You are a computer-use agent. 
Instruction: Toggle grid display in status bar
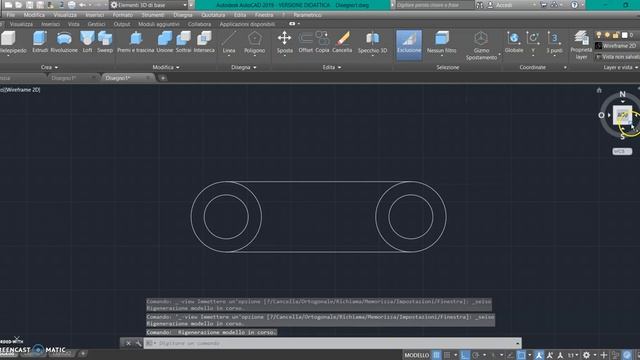[436, 355]
